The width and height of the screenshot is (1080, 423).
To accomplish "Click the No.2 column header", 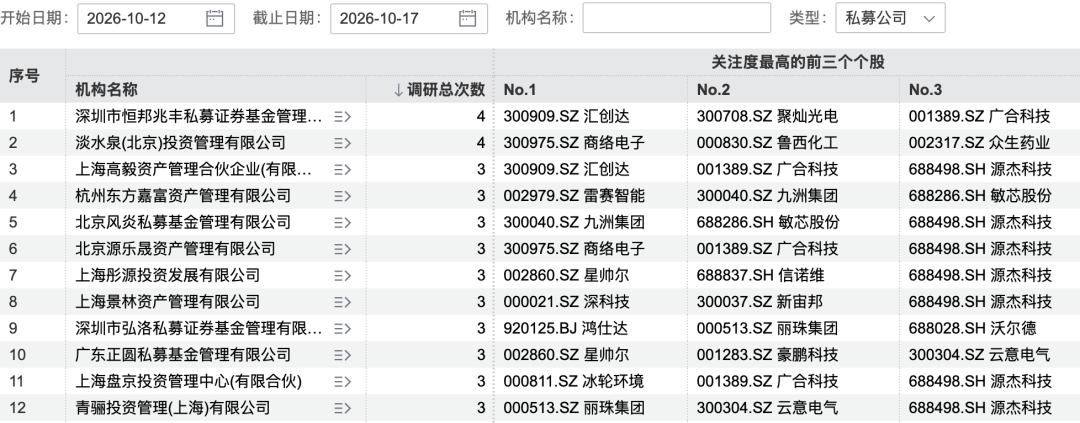I will [713, 90].
